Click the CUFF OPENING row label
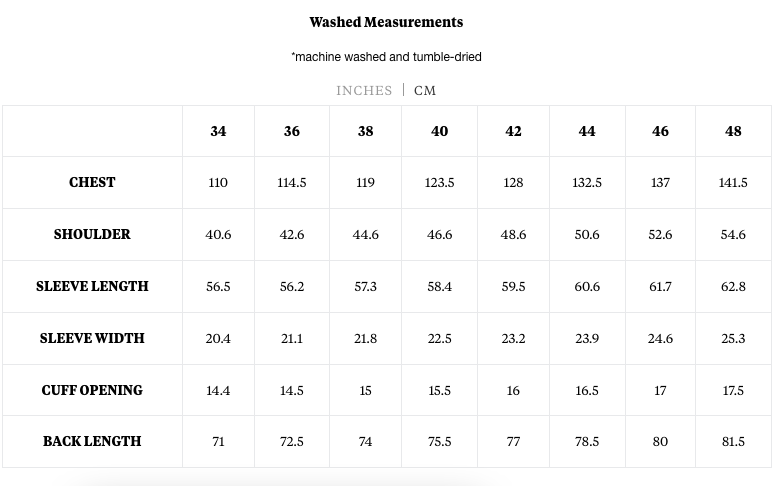780x486 pixels. (92, 390)
